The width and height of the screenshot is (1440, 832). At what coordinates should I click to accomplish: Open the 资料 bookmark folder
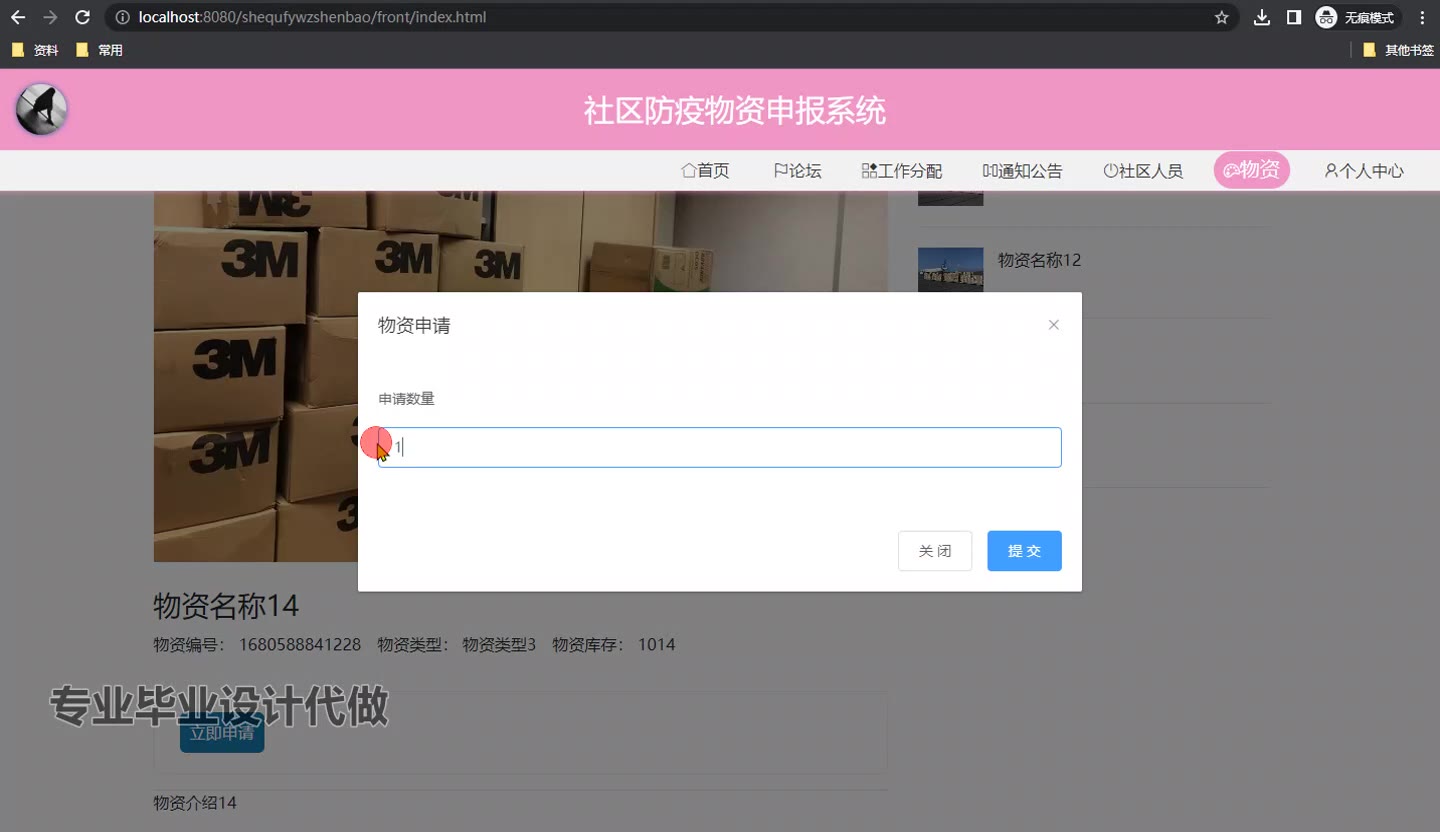pos(35,50)
